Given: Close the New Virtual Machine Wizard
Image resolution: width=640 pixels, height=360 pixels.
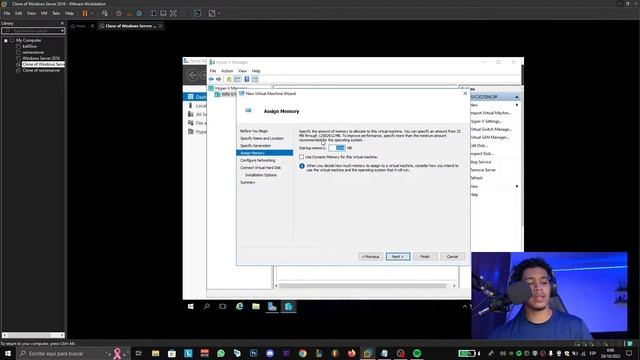Looking at the screenshot, I should (465, 93).
